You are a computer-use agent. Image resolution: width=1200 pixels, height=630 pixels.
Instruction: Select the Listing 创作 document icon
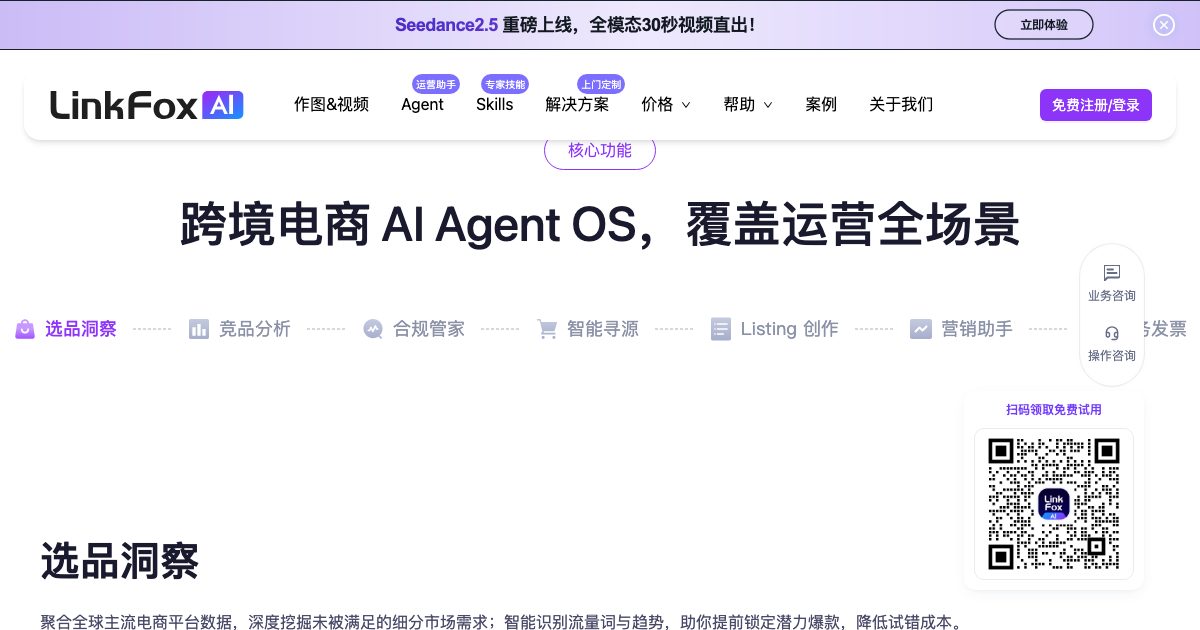[721, 329]
